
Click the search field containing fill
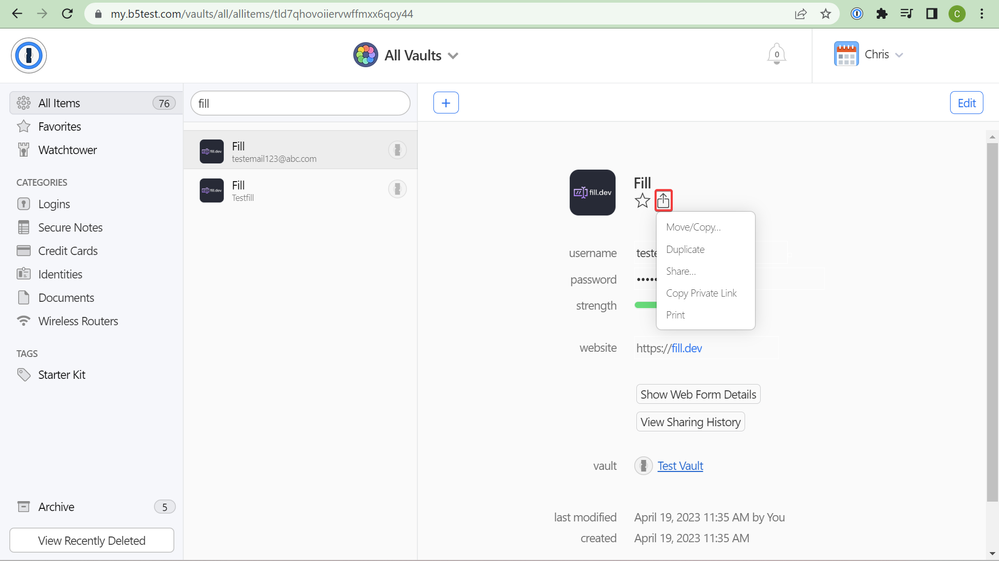coord(300,103)
